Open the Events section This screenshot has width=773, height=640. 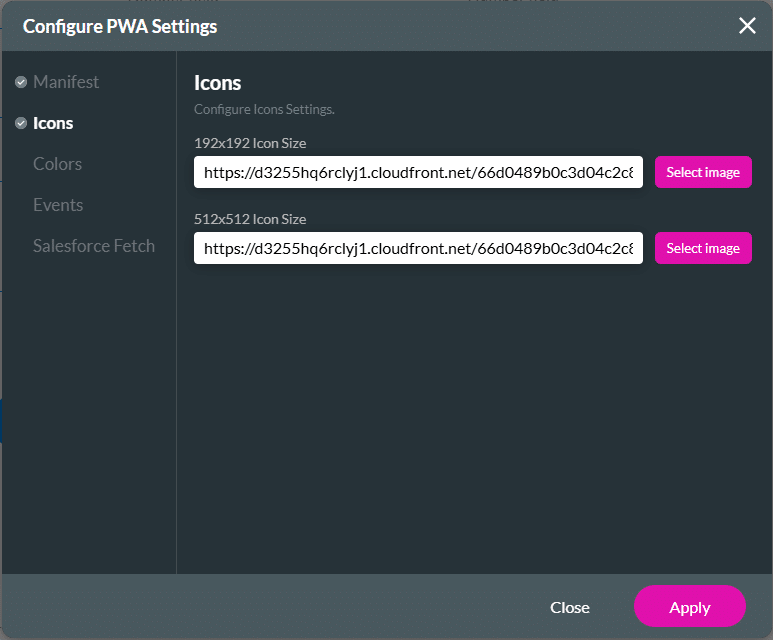pos(58,205)
